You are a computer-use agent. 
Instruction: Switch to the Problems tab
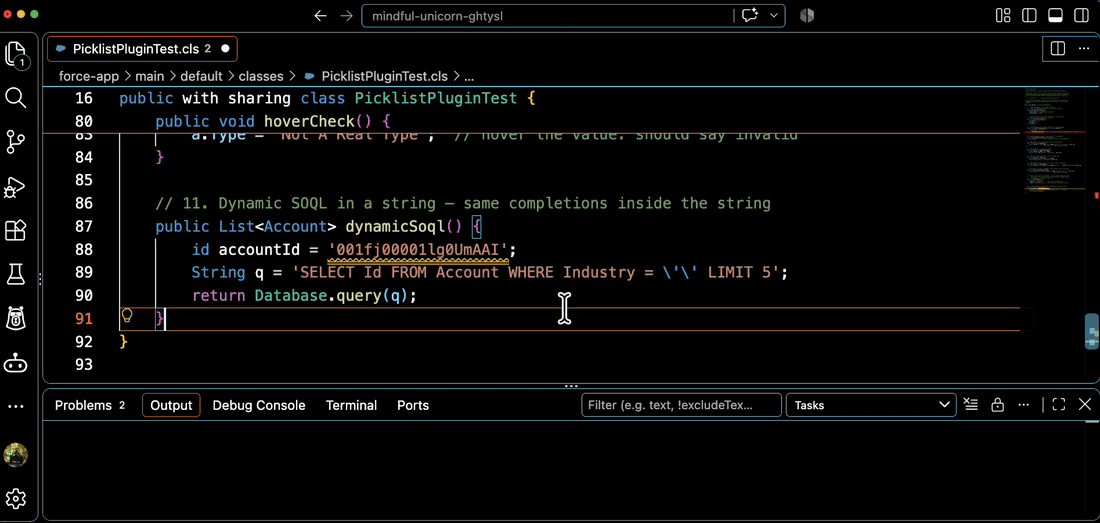click(x=90, y=405)
